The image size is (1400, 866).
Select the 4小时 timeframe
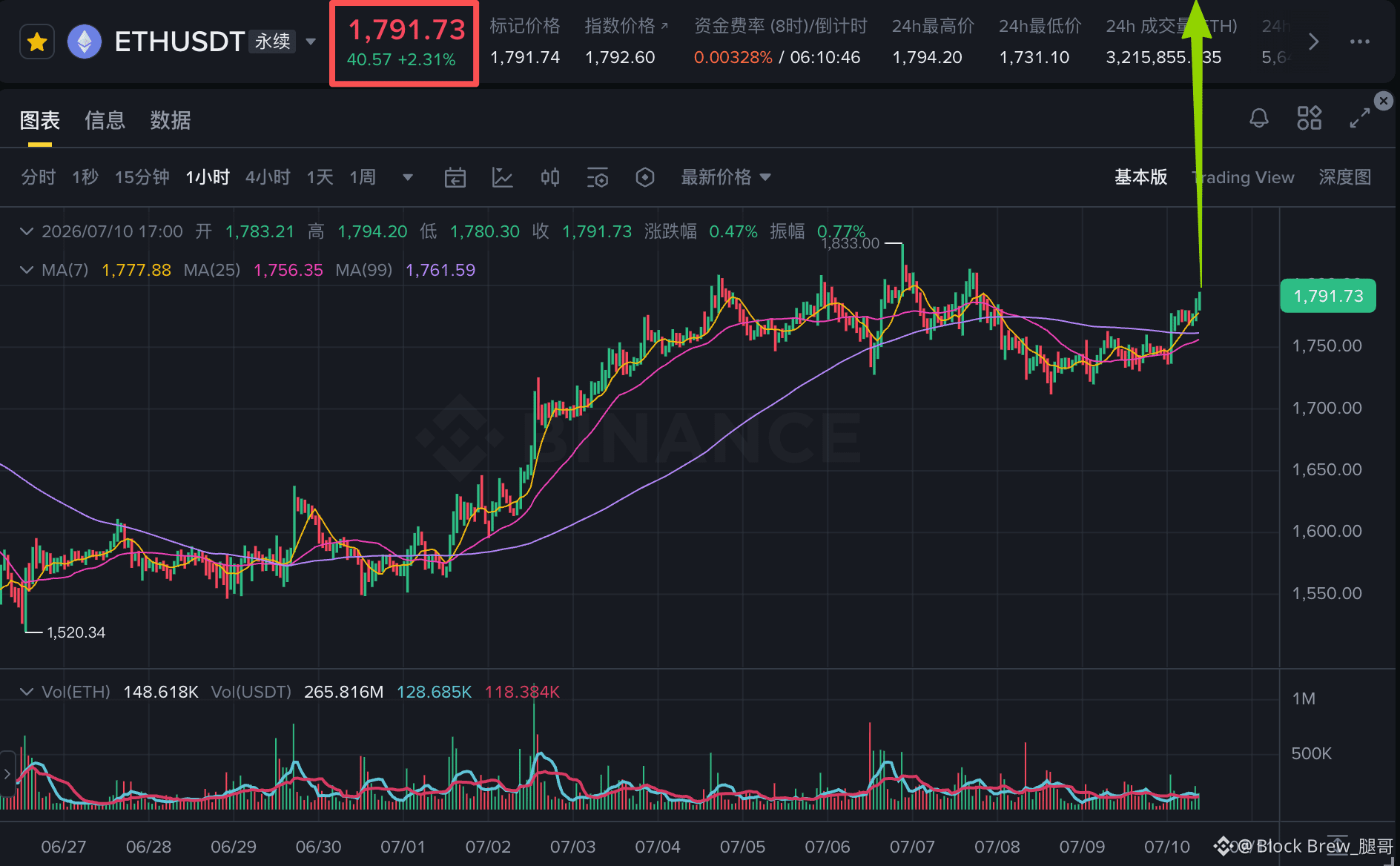tap(268, 177)
